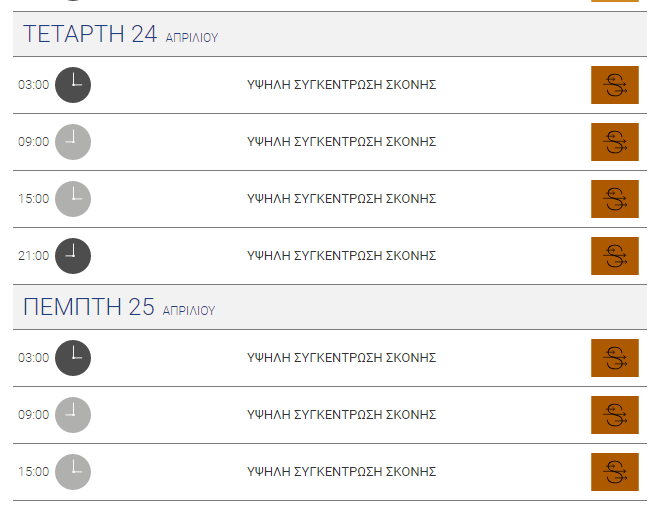Image resolution: width=662 pixels, height=510 pixels.
Task: Click the dust icon for Wednesday 24 03:00
Action: point(615,85)
